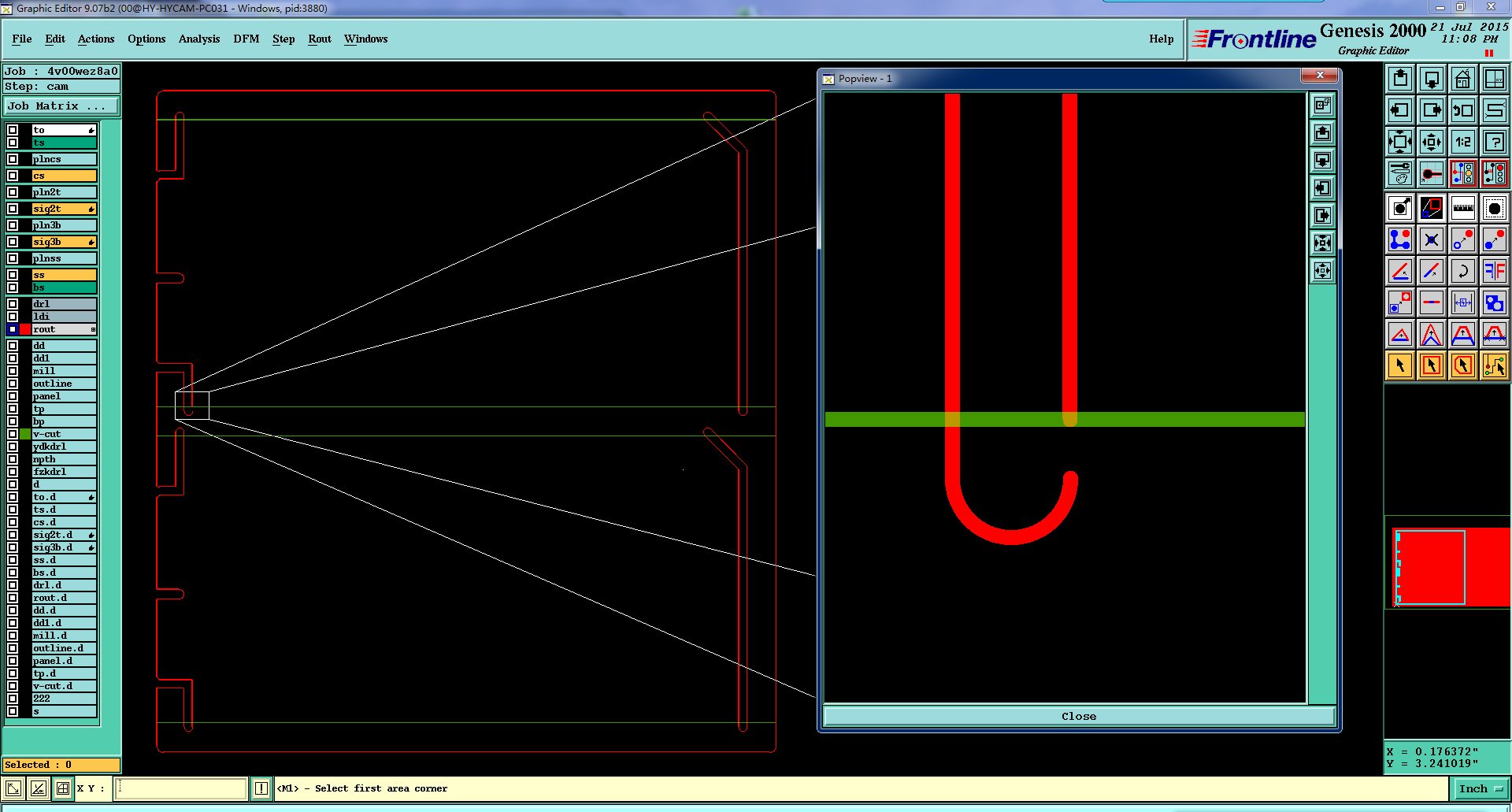This screenshot has width=1512, height=812.
Task: Open the Job Matrix button
Action: 61,106
